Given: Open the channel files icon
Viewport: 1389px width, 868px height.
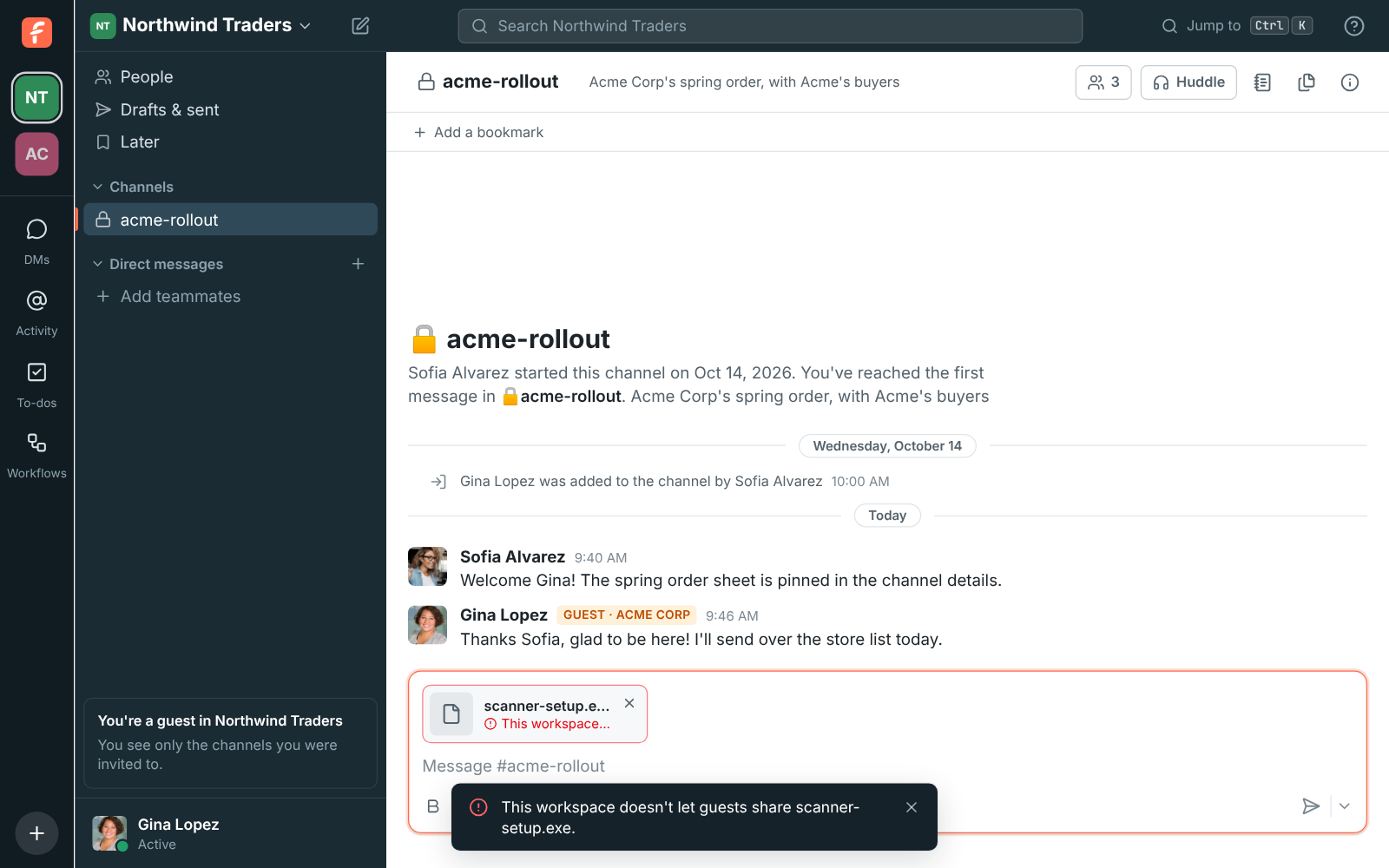Looking at the screenshot, I should coord(1306,82).
